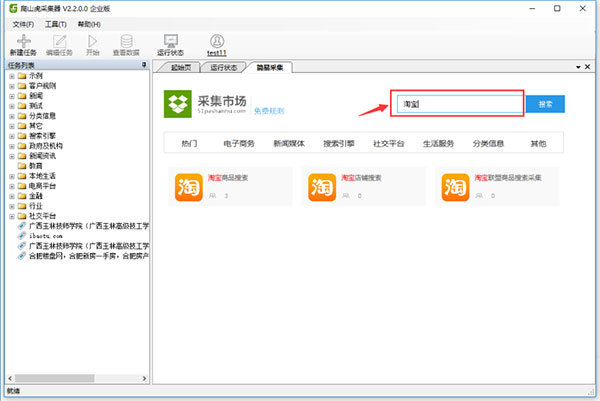The height and width of the screenshot is (401, 600).
Task: Select the 本地生活 folder icon in tree
Action: [x=22, y=176]
